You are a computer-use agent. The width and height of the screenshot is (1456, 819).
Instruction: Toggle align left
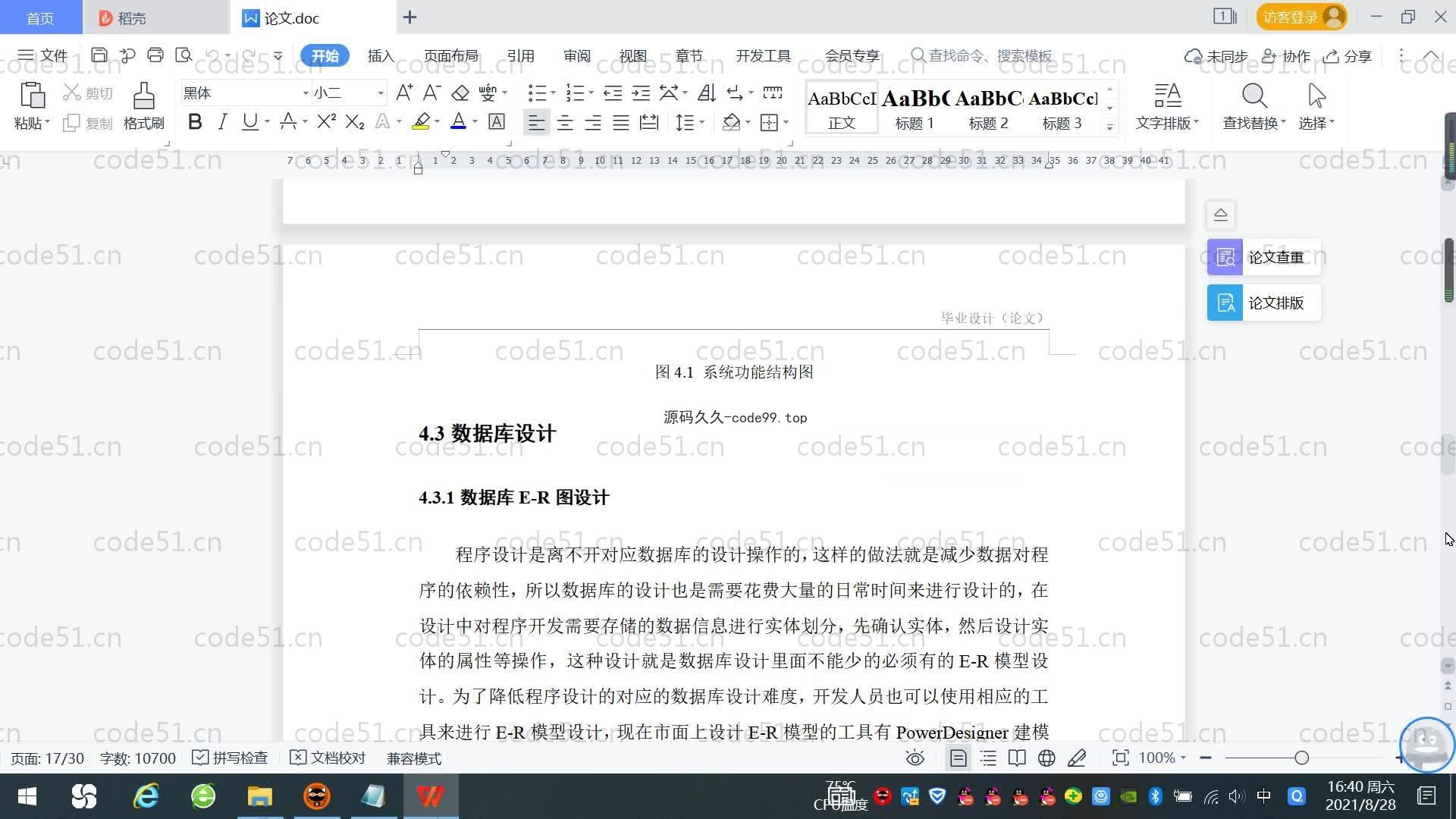pos(536,121)
